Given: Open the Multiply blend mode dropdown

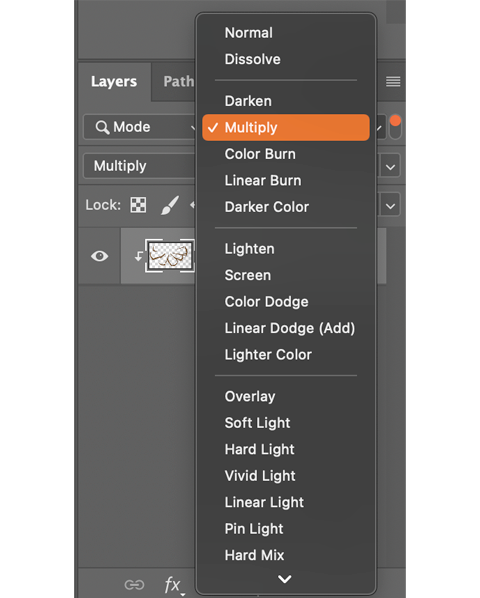Looking at the screenshot, I should 140,166.
